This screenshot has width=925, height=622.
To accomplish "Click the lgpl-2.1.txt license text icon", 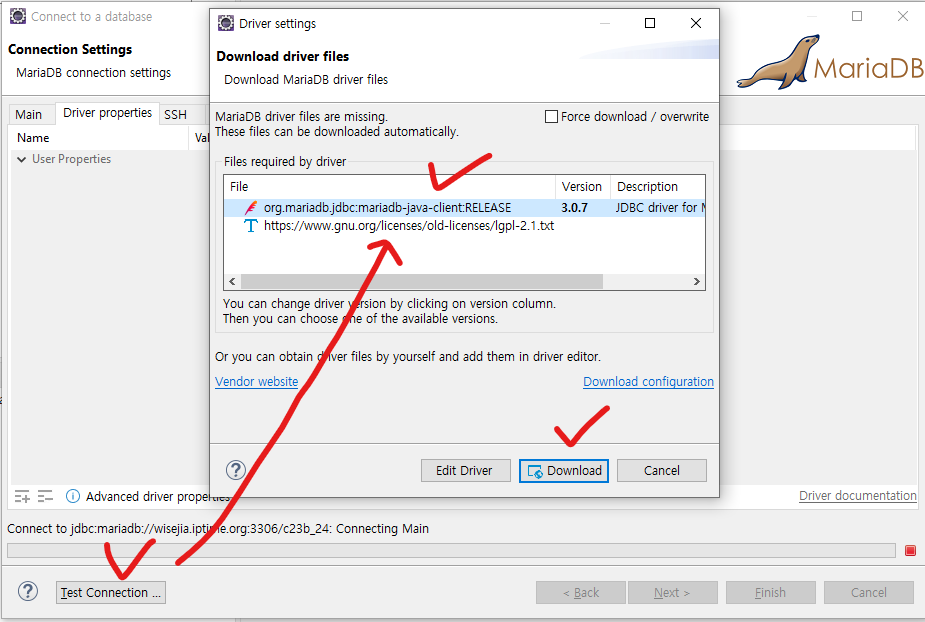I will coord(251,225).
